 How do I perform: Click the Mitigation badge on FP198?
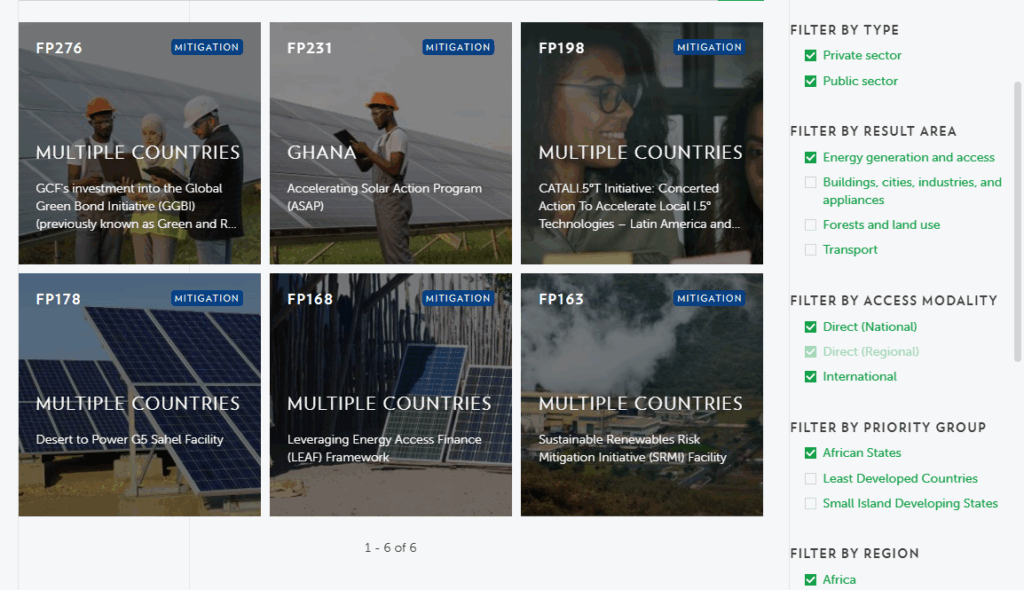pyautogui.click(x=709, y=47)
